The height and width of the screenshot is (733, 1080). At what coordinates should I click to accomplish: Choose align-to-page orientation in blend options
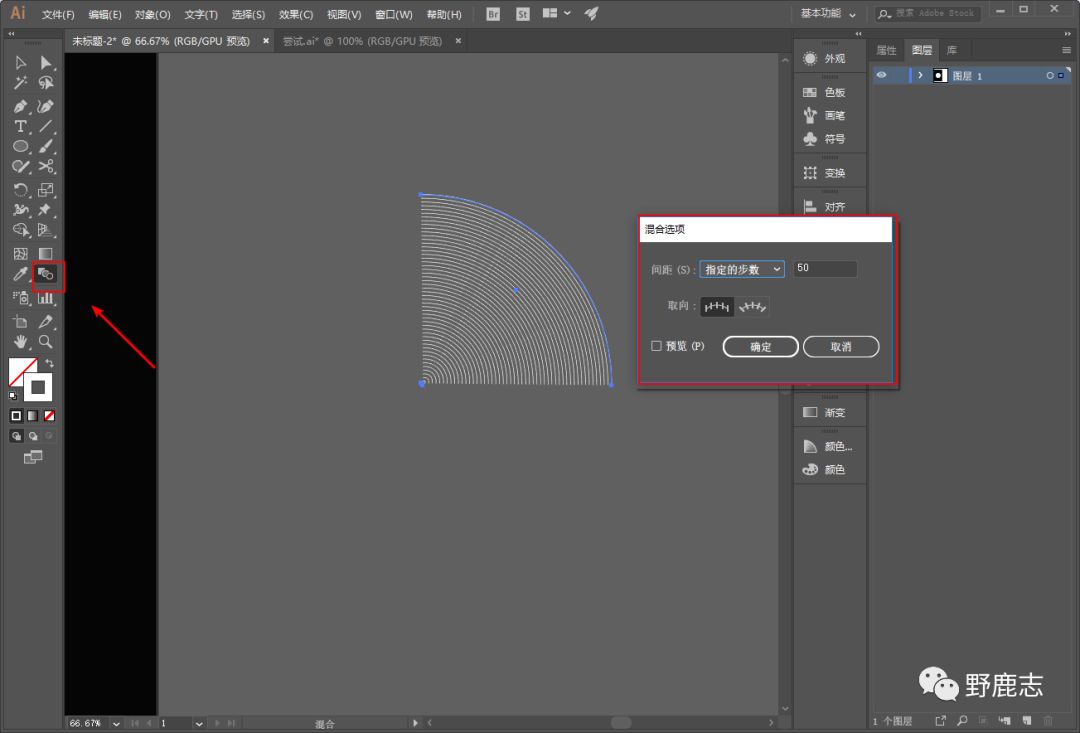(716, 307)
